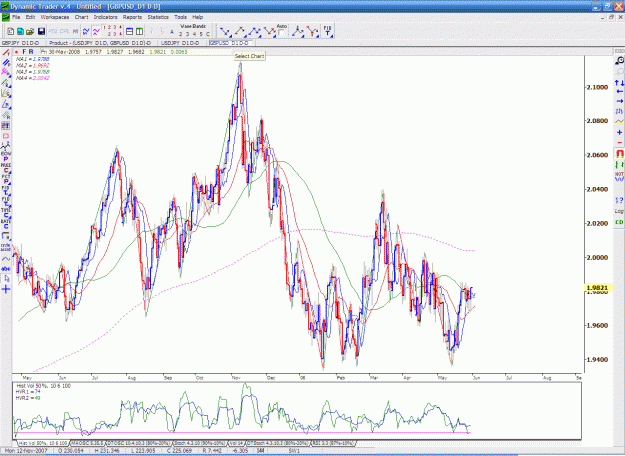Screen dimensions: 625x456
Task: Select the red trend line tool
Action: [6, 52]
